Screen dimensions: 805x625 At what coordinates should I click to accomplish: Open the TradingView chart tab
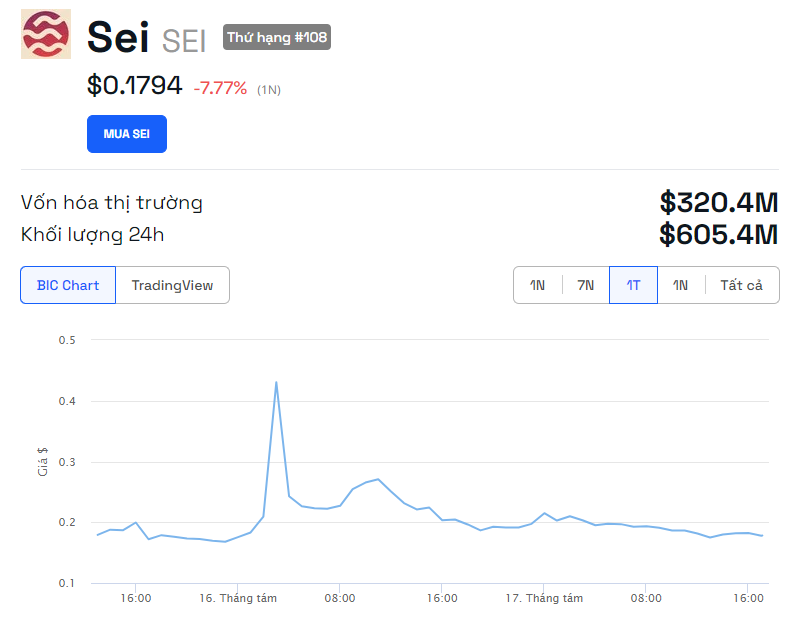(172, 285)
